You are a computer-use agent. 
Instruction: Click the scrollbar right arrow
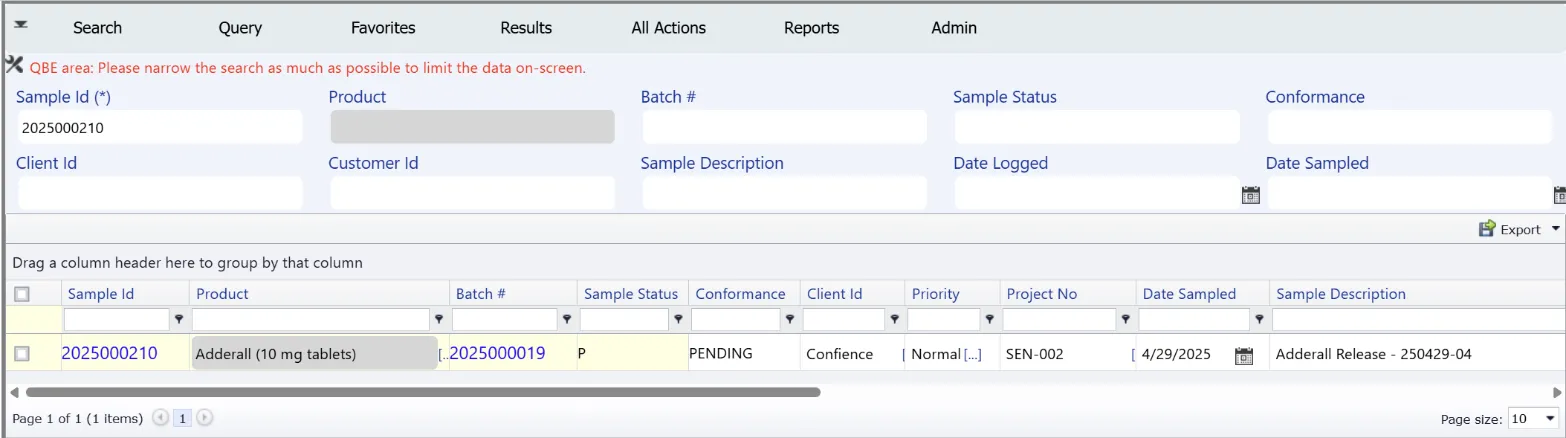pos(1557,392)
